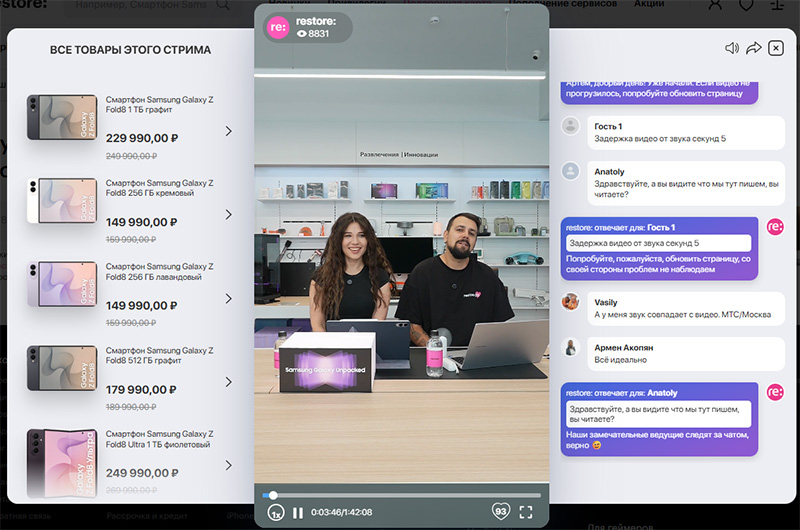Viewport: 800px width, 530px height.
Task: Change playback speed with 1x button
Action: [x=276, y=513]
